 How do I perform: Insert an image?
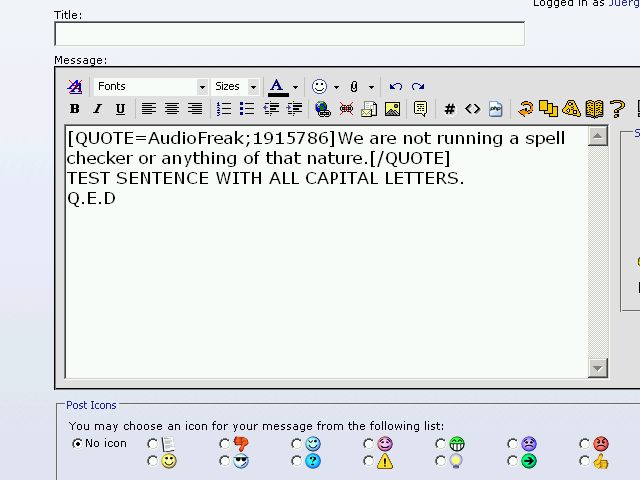pyautogui.click(x=392, y=109)
